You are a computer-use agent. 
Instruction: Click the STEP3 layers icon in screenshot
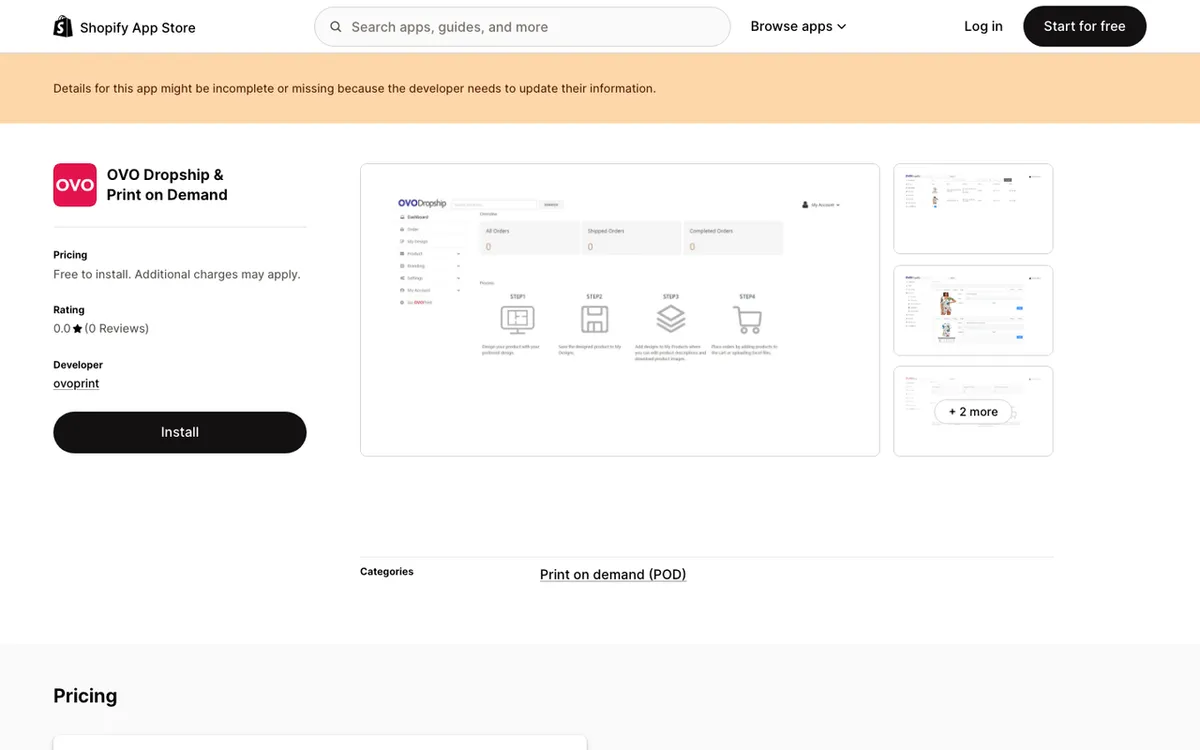coord(671,319)
